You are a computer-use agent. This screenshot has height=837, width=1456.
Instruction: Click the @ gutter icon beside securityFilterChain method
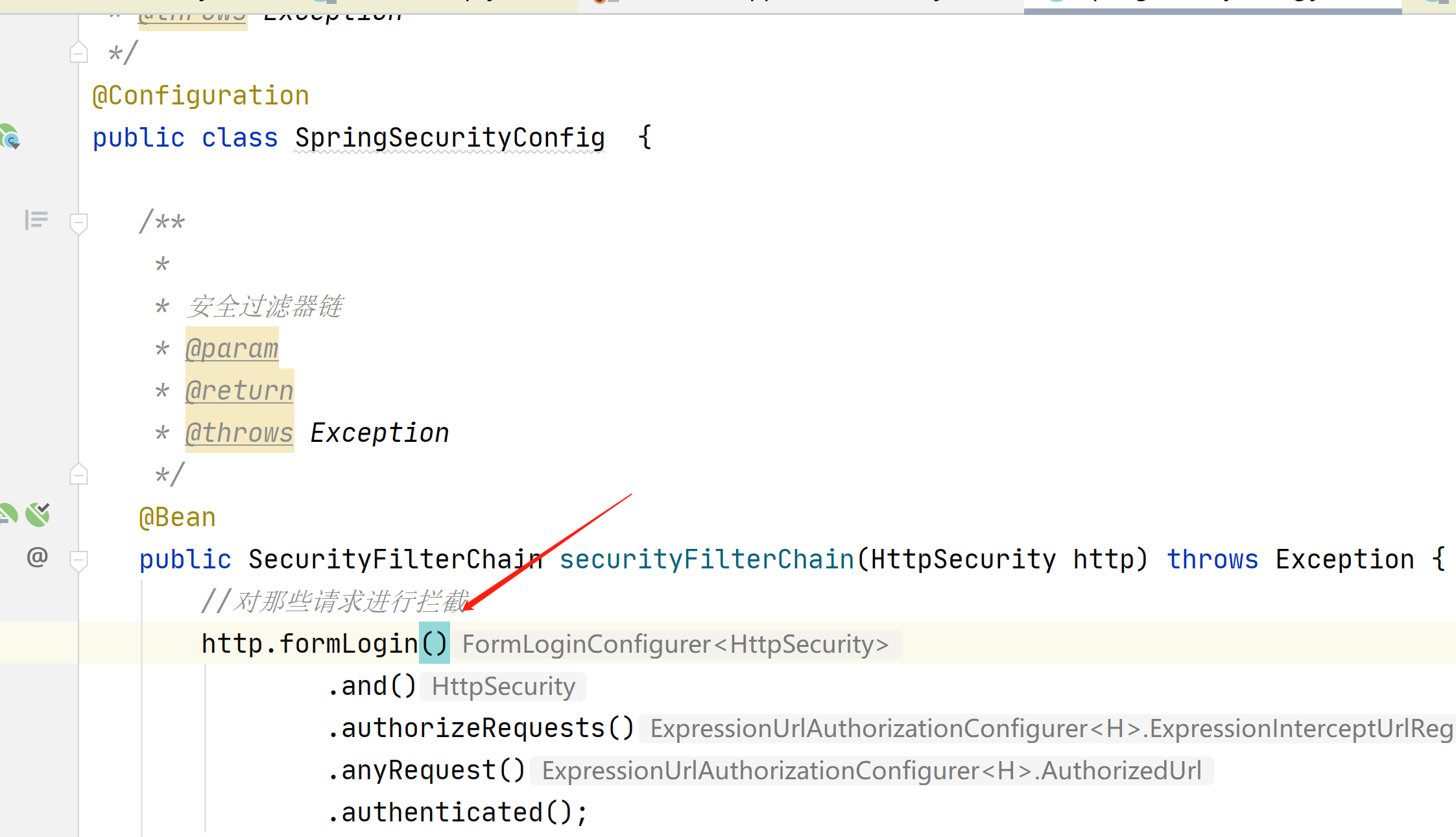[37, 557]
